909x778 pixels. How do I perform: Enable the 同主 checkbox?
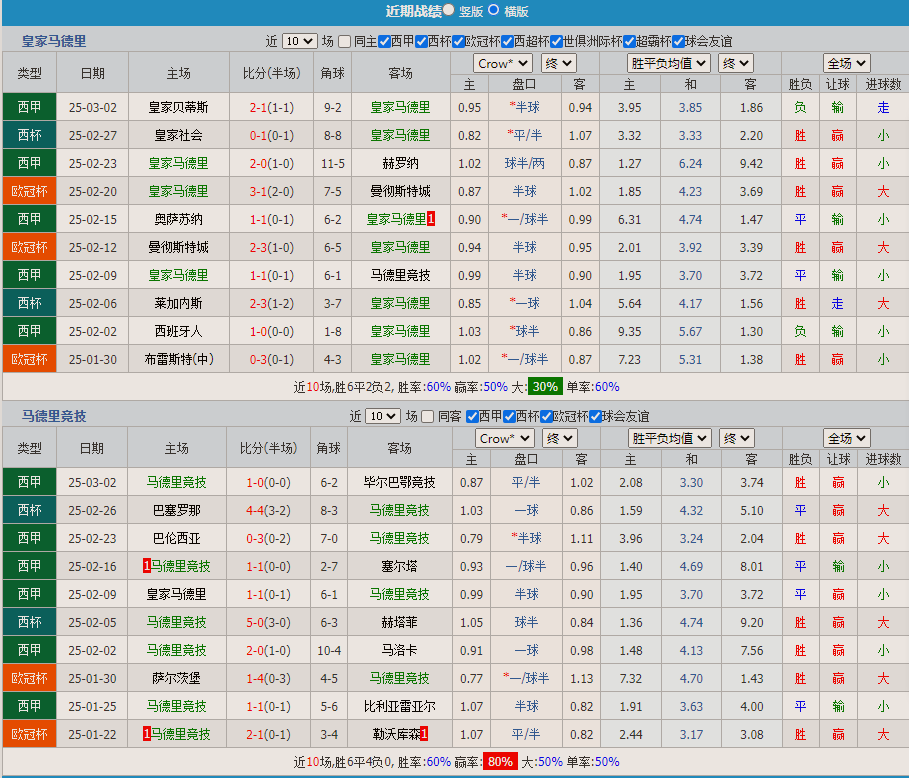coord(345,41)
